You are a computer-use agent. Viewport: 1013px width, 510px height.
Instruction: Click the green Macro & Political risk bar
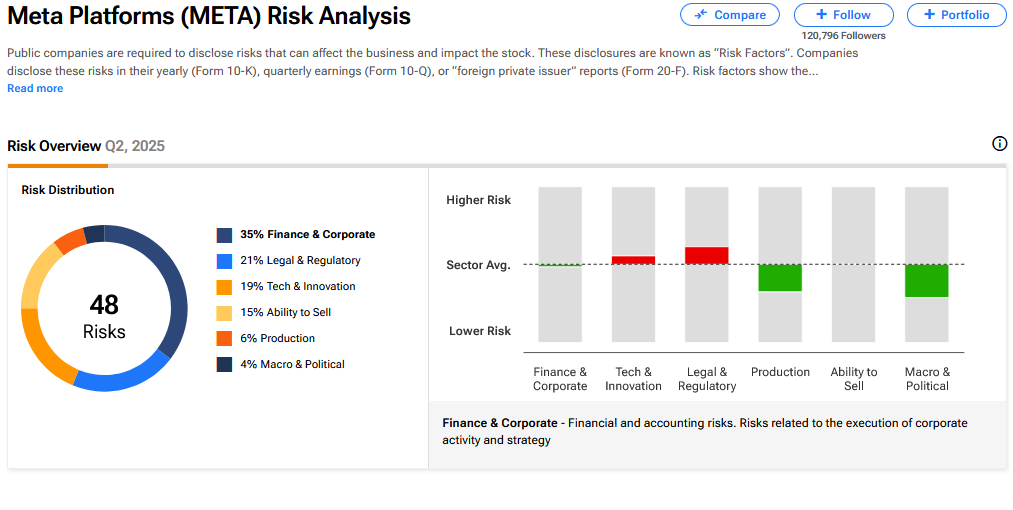pos(926,281)
